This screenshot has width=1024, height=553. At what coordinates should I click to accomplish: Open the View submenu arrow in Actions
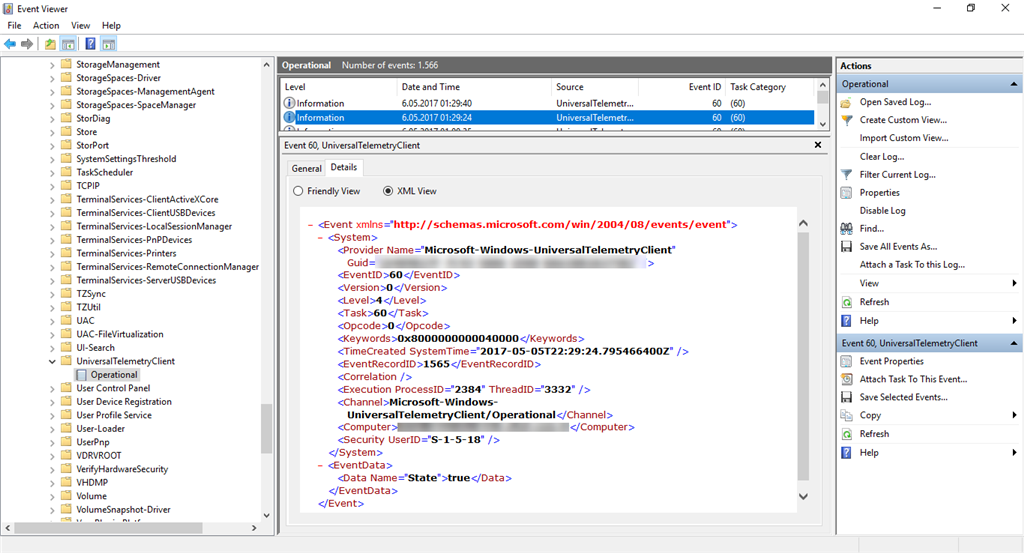click(1014, 283)
